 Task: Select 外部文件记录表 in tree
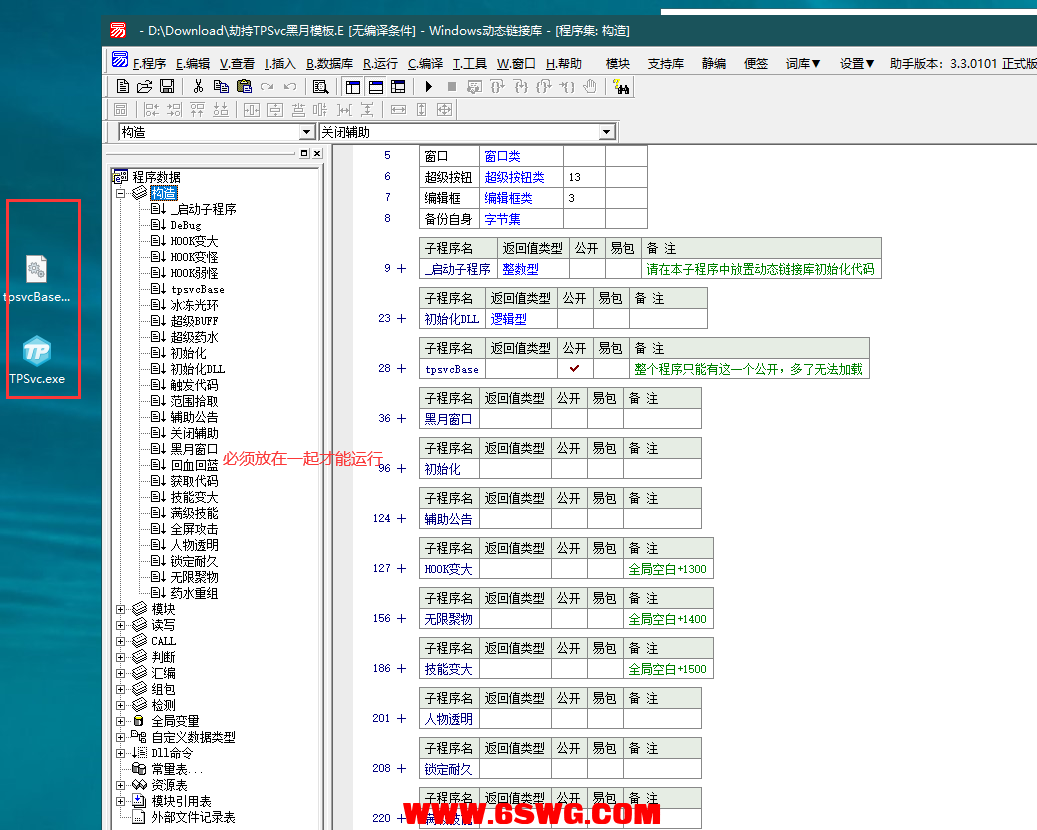(x=193, y=817)
